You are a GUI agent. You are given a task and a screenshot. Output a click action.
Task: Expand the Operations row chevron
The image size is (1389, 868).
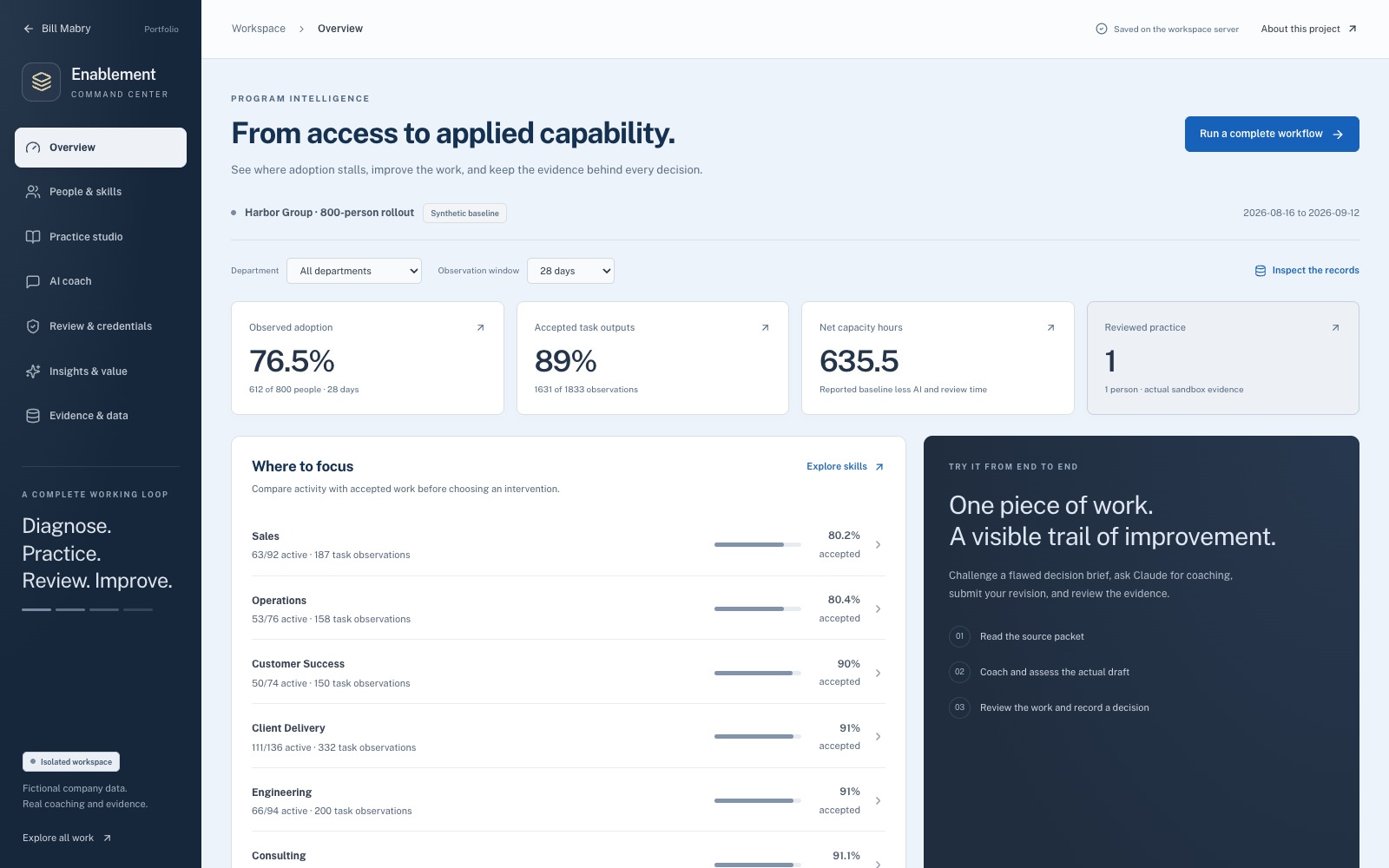pos(878,608)
